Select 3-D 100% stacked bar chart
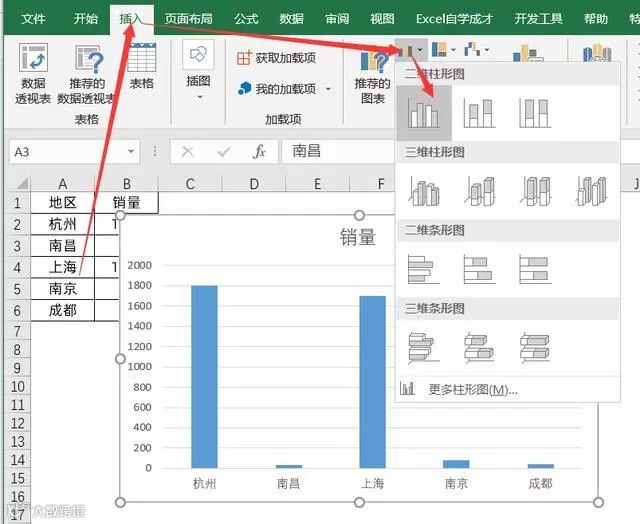Screen dimensions: 640x524 [x=535, y=348]
